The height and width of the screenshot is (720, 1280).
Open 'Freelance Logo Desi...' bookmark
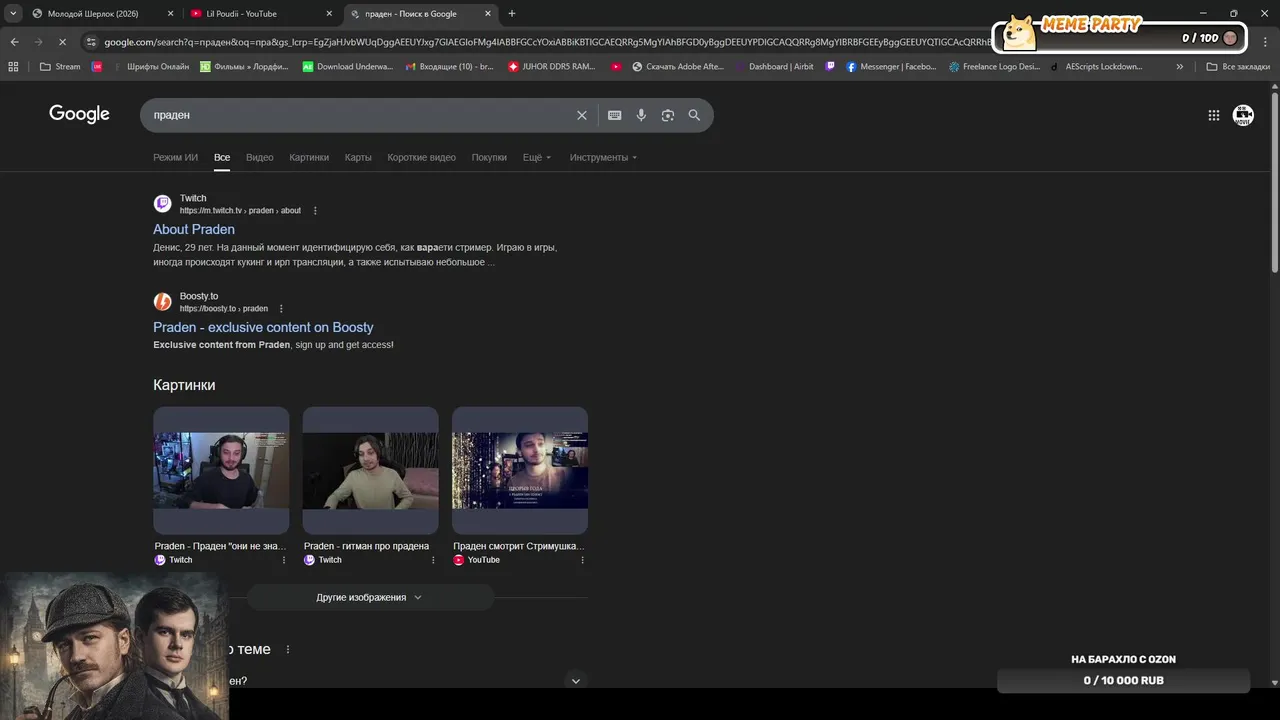994,67
